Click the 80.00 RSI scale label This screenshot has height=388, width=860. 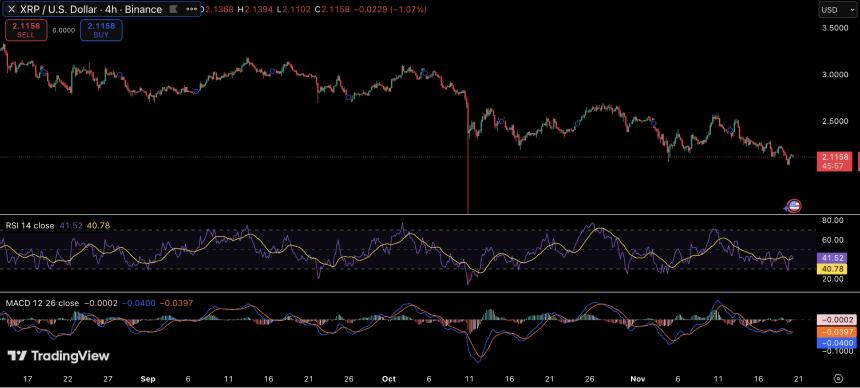click(x=833, y=221)
